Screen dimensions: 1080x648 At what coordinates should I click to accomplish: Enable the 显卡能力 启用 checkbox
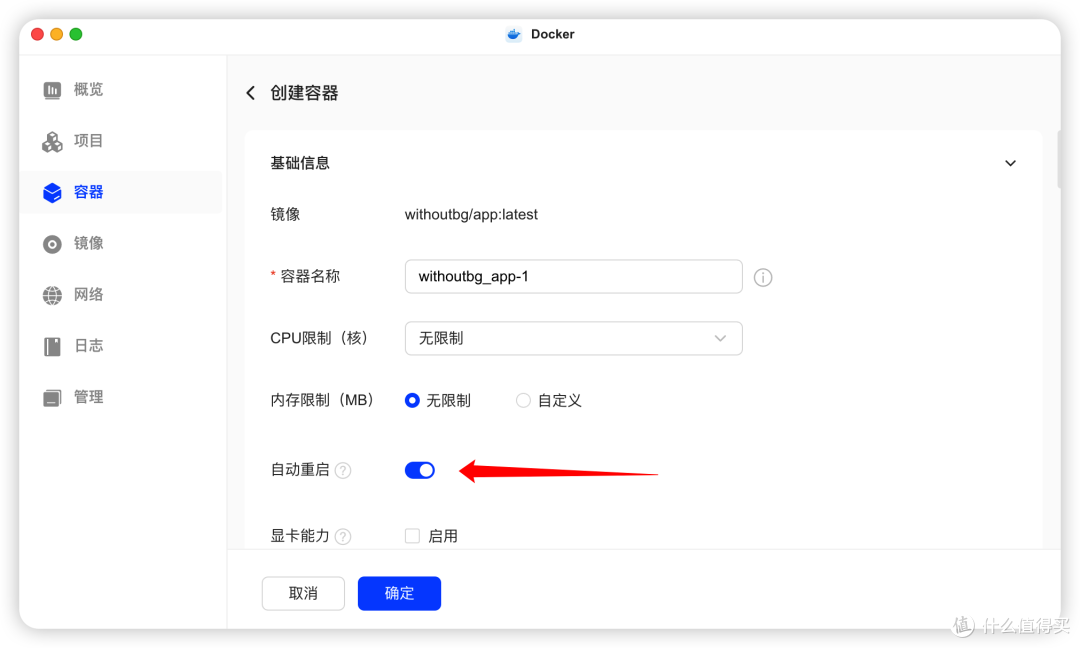[412, 536]
